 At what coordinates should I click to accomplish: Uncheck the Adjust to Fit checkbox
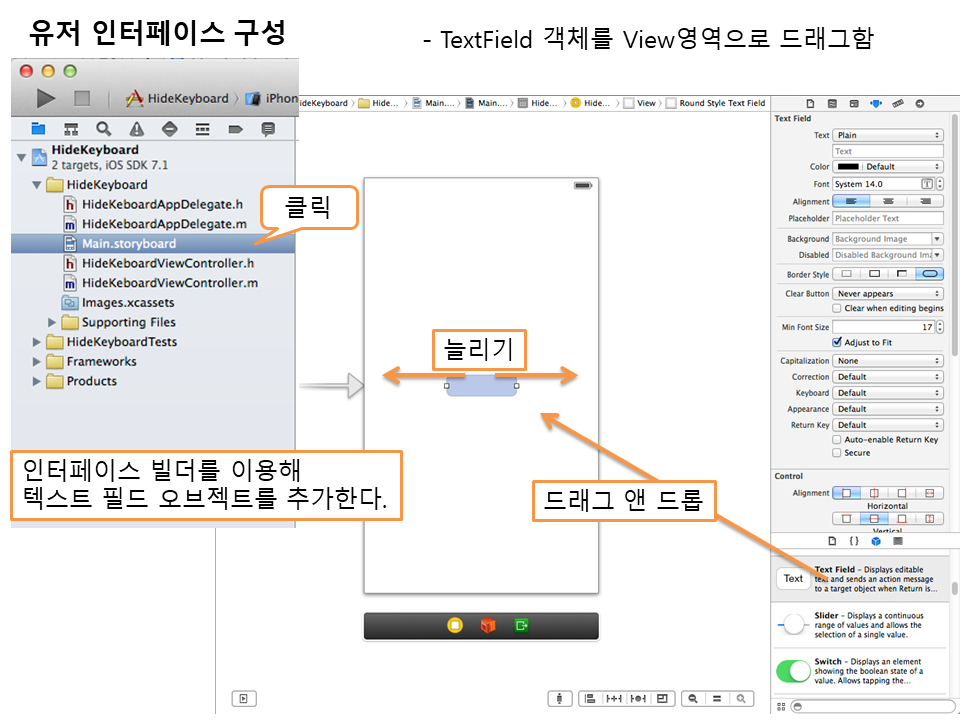(838, 342)
